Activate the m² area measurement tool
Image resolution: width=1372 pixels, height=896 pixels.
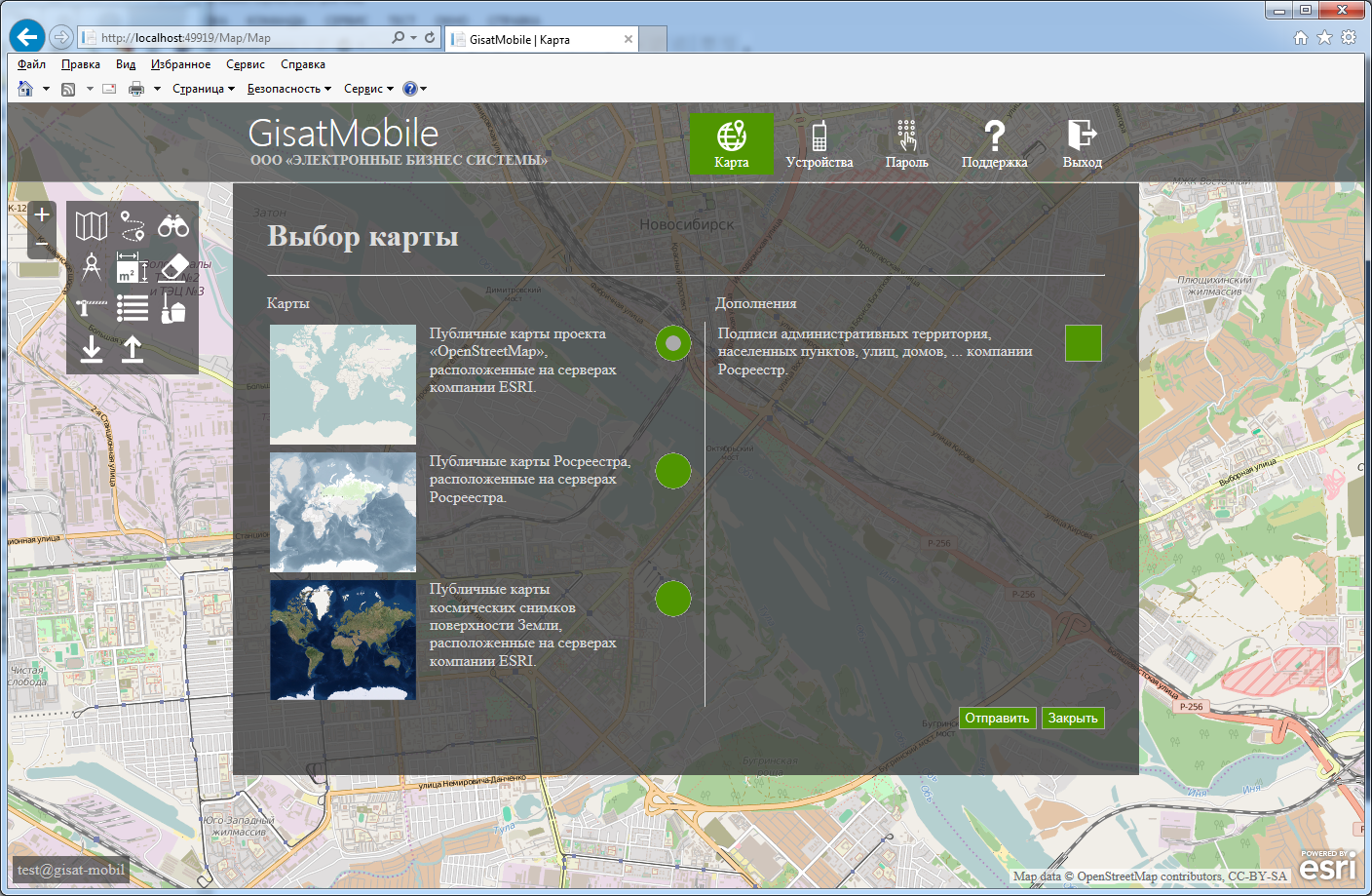(132, 268)
